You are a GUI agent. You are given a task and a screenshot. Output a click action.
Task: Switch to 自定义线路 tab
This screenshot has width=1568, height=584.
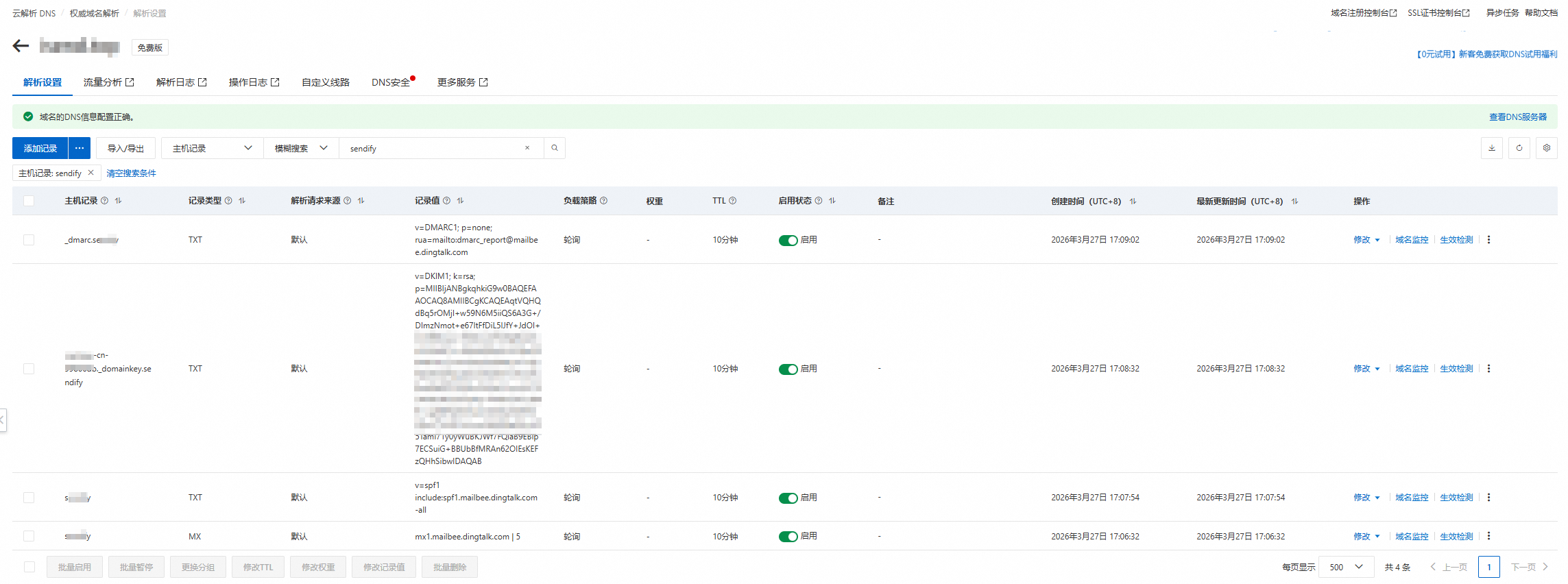pos(326,82)
